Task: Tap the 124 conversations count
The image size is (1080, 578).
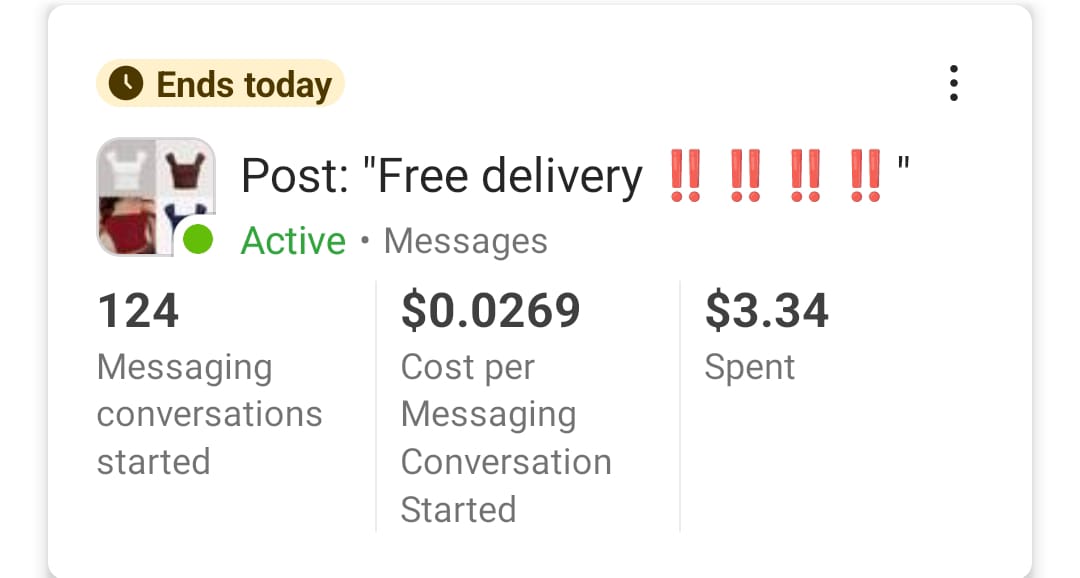Action: point(138,310)
